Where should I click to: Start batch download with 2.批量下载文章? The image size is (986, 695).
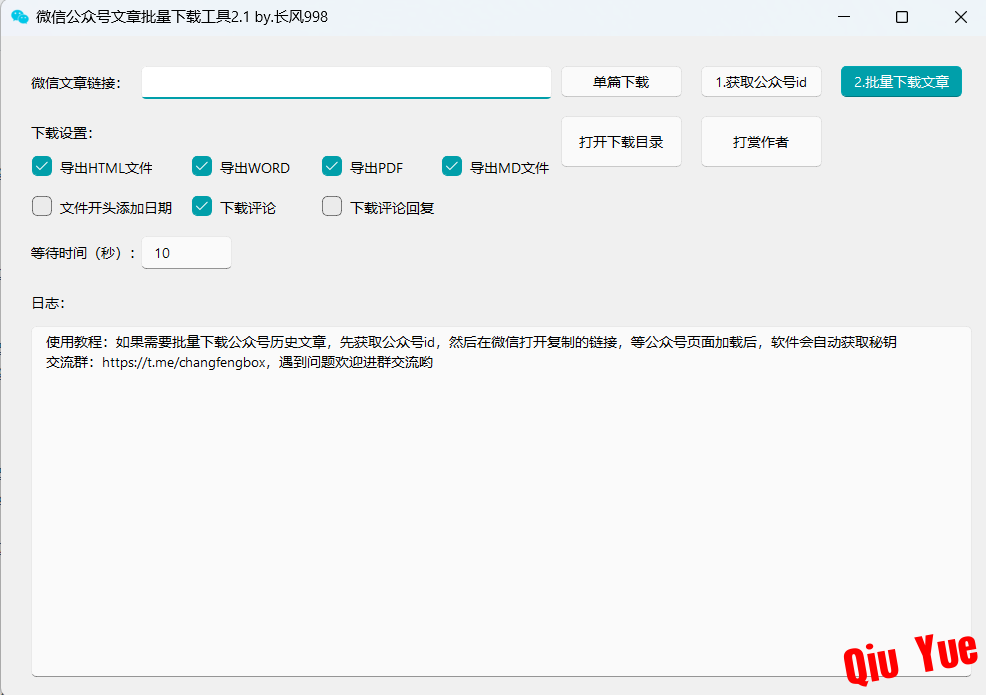coord(901,82)
